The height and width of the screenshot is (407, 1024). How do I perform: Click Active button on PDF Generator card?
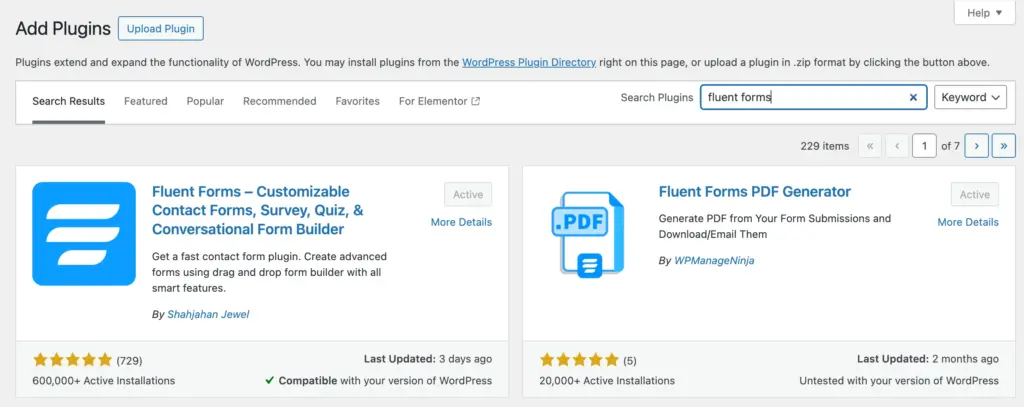point(975,195)
